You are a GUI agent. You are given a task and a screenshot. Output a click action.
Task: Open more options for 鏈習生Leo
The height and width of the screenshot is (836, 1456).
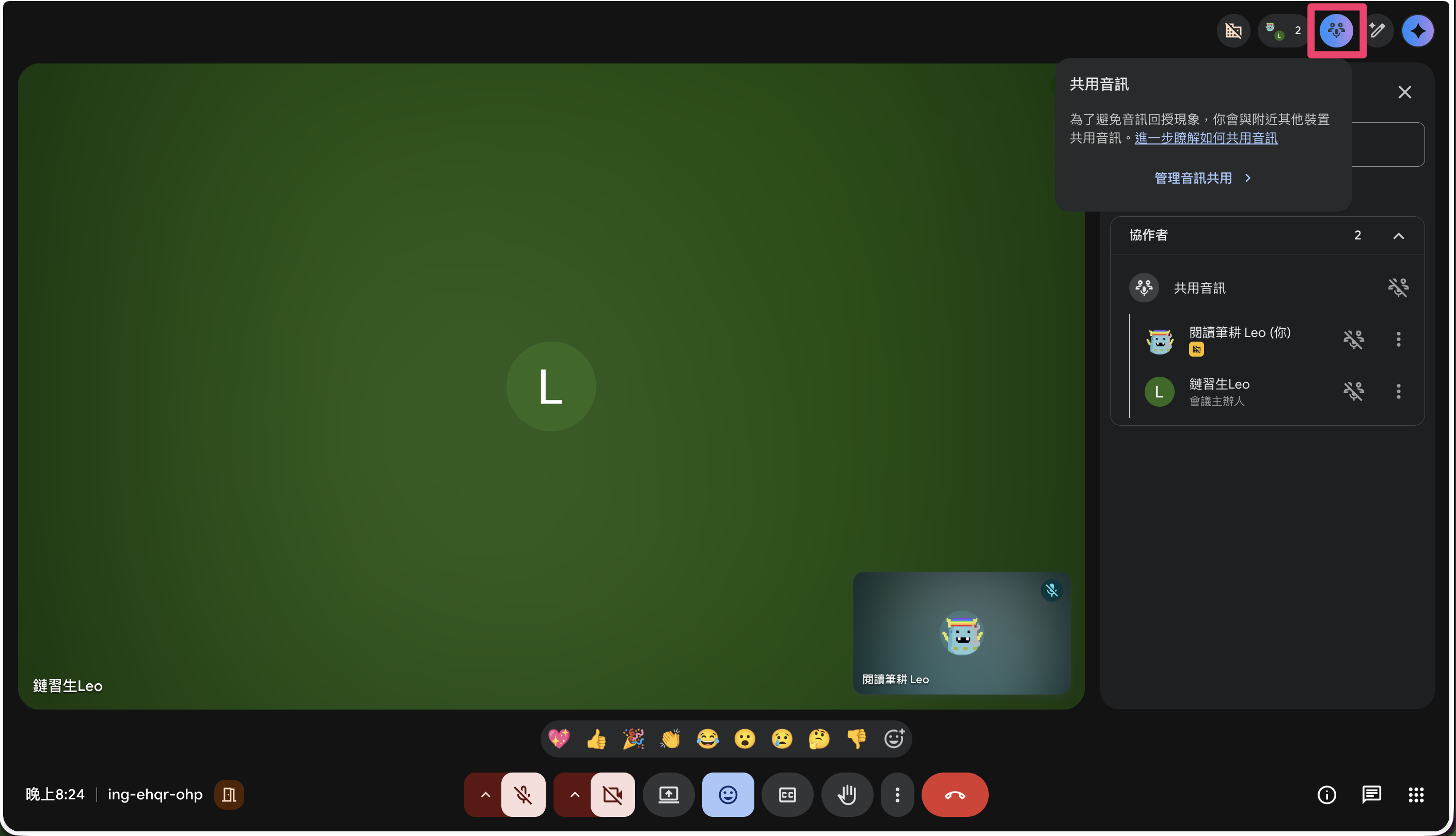1398,392
